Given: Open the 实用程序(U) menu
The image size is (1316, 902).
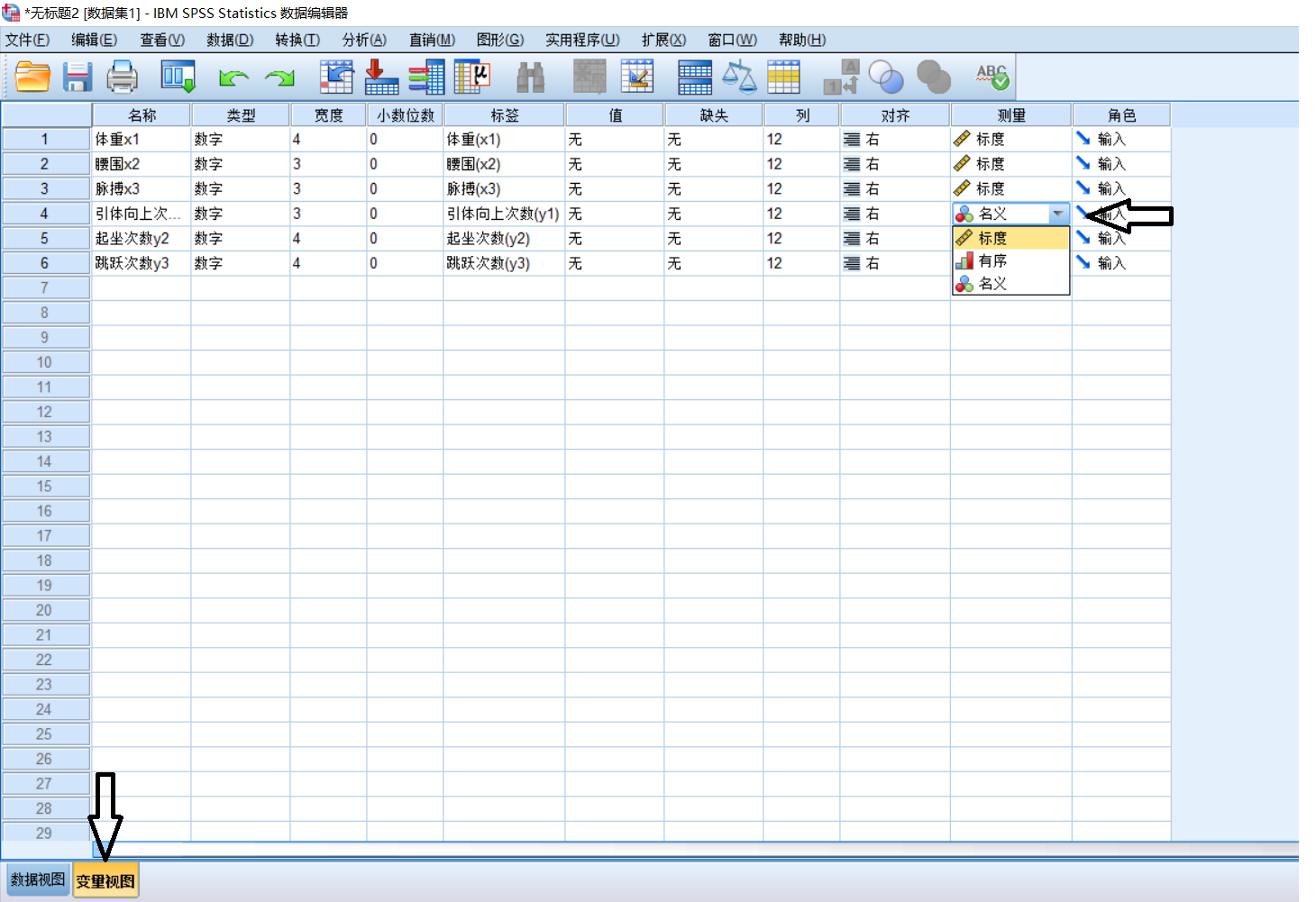Looking at the screenshot, I should 582,40.
